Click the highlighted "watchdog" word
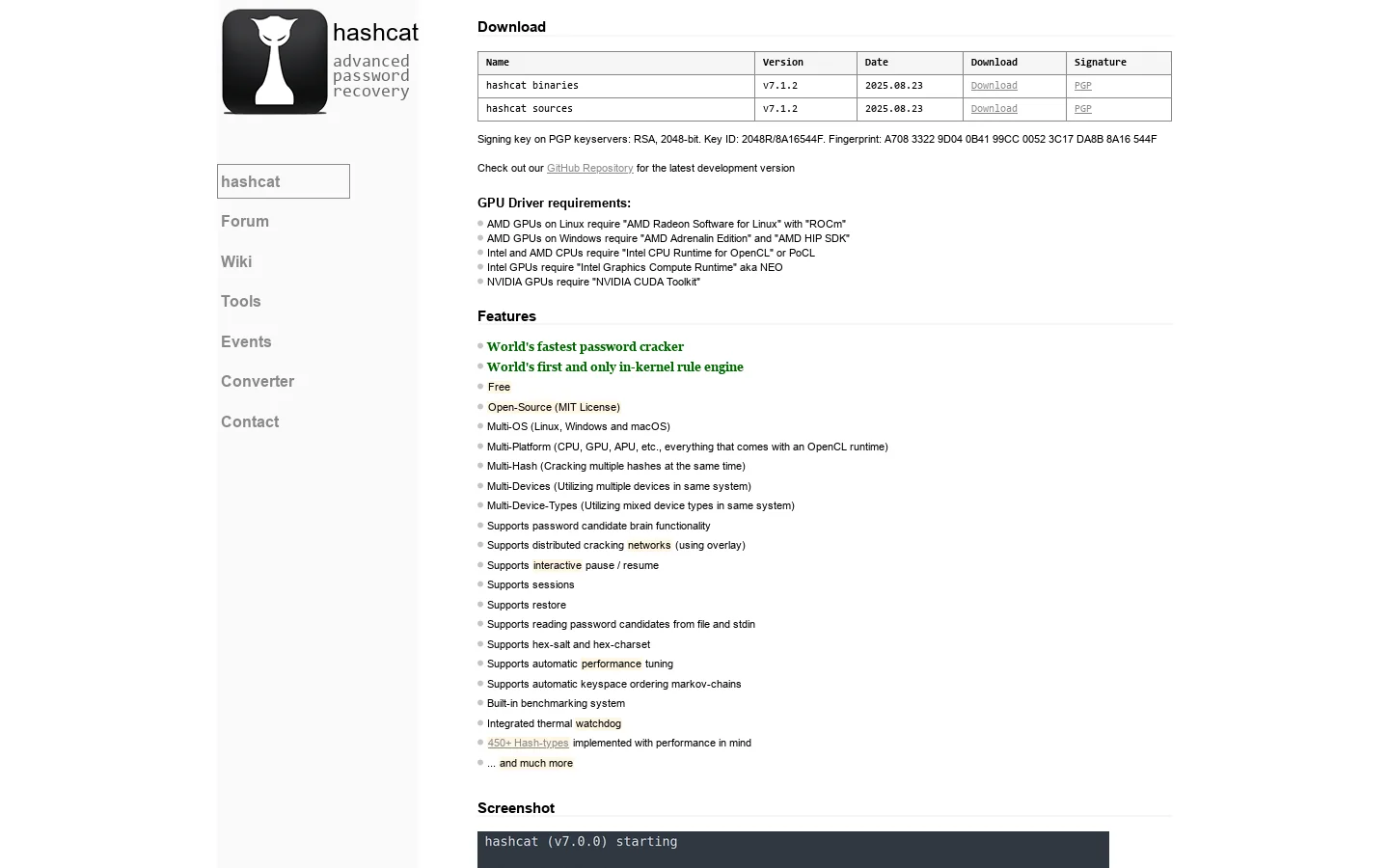This screenshot has width=1389, height=868. [598, 724]
